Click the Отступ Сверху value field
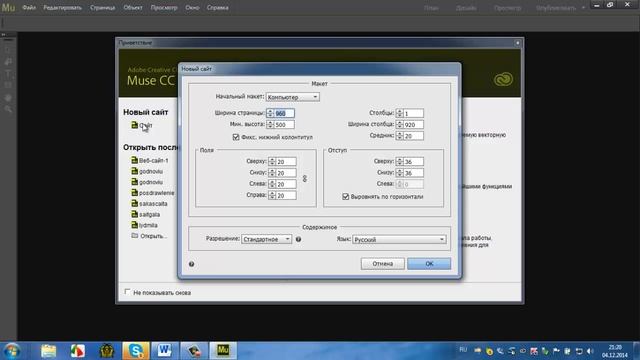640x360 pixels. click(x=413, y=162)
